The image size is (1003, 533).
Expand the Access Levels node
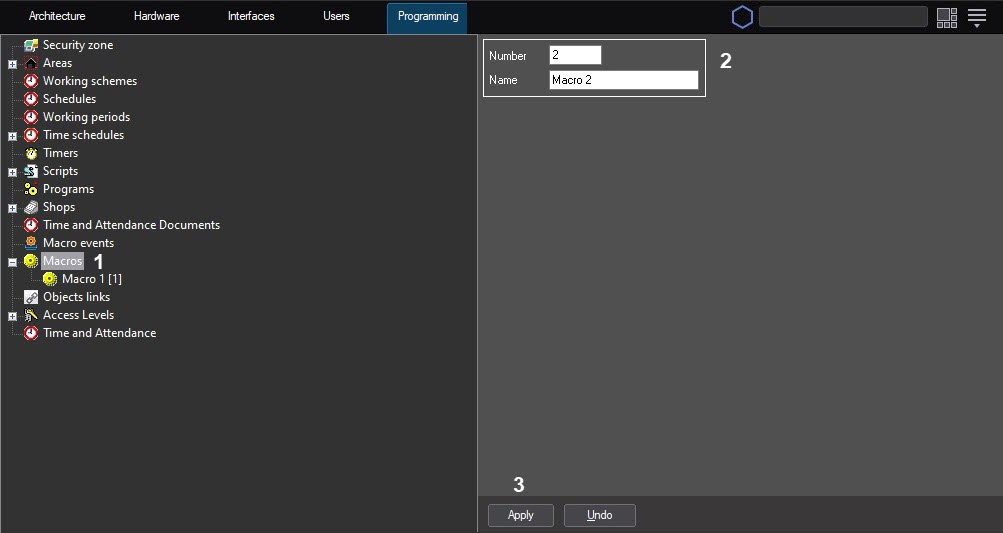[x=12, y=316]
